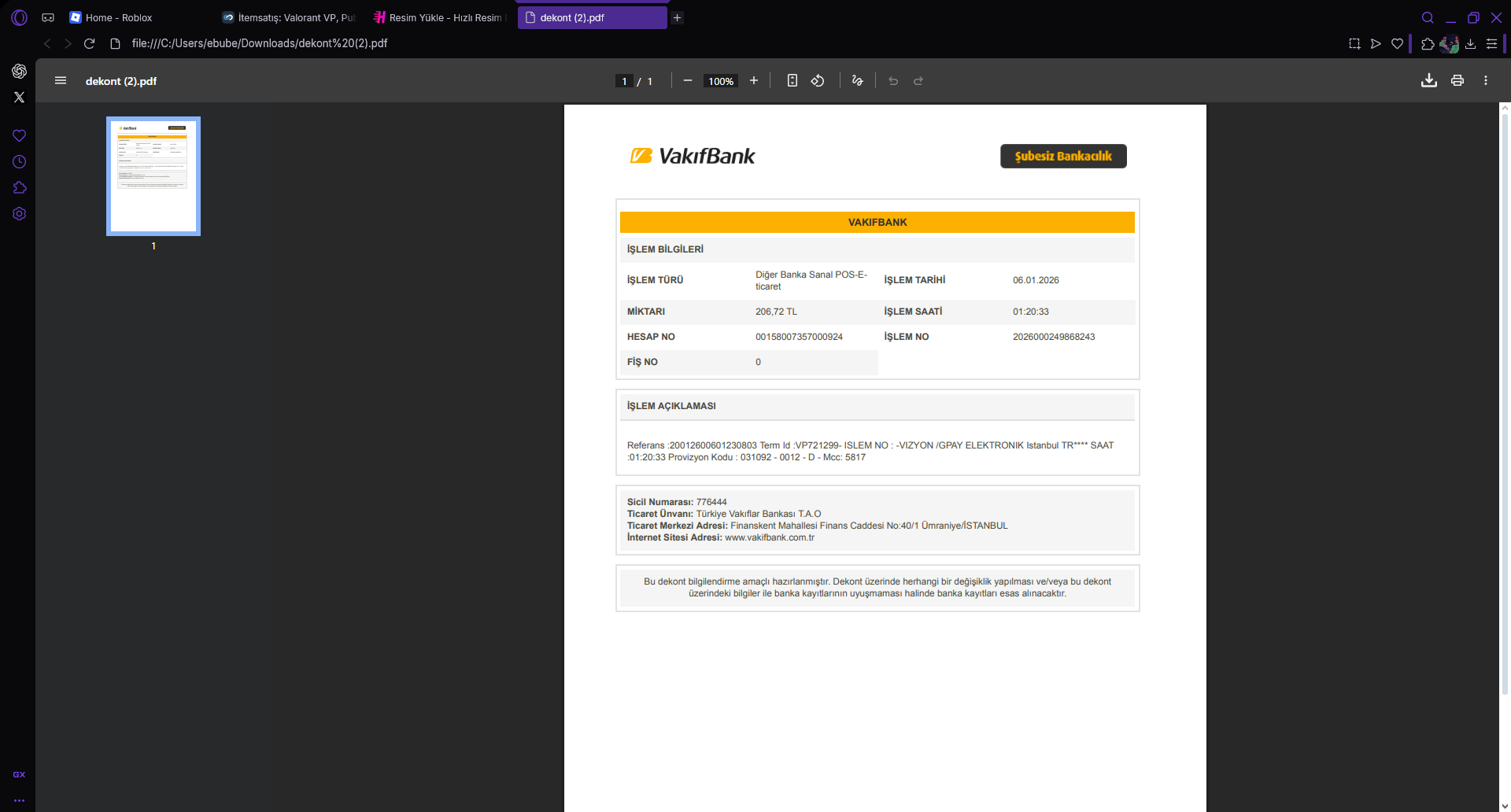Click the PDF undo arrow
The width and height of the screenshot is (1511, 812).
pos(893,80)
